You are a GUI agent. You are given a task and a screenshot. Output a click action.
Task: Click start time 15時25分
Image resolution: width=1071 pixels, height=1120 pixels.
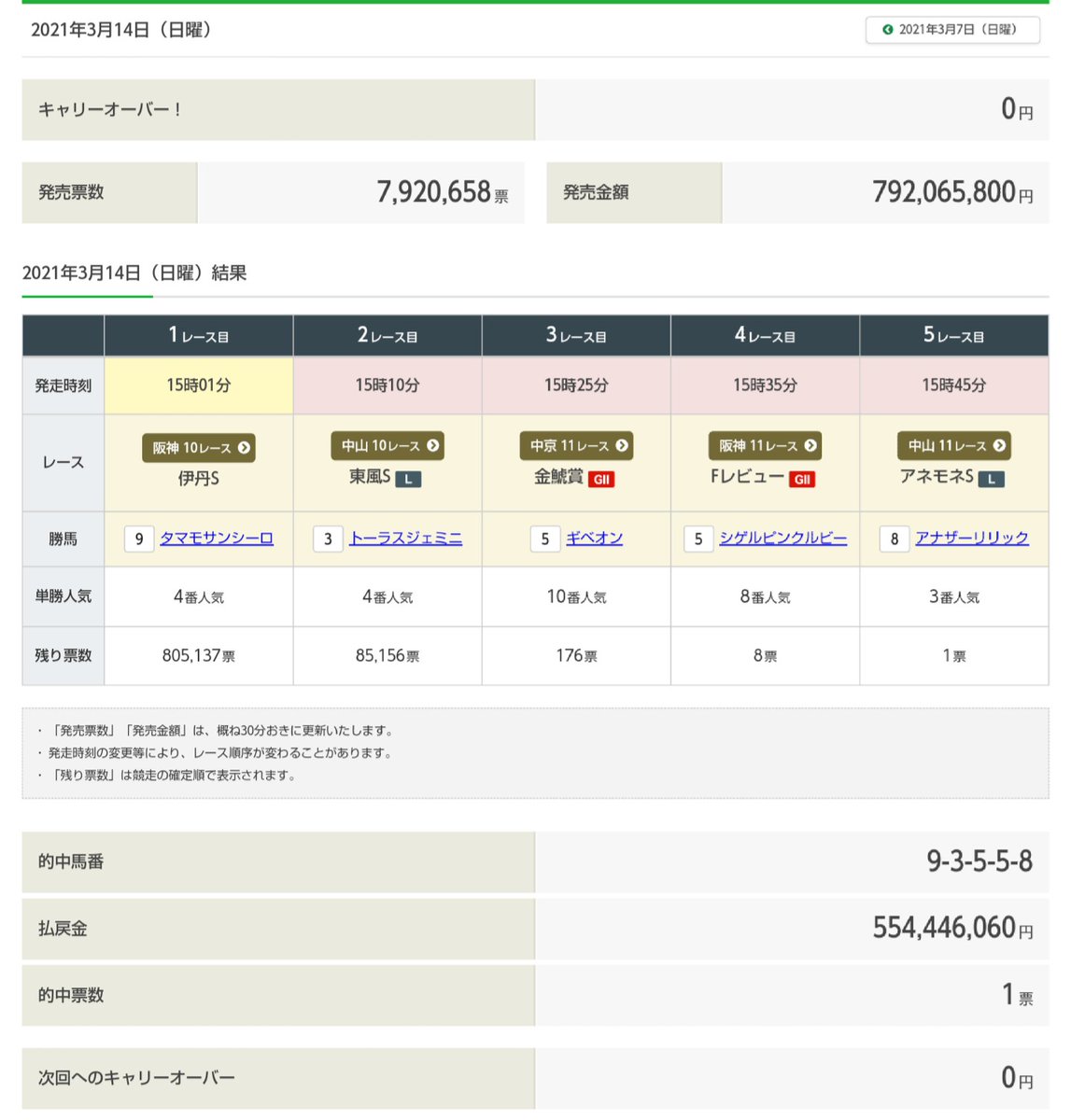click(x=576, y=385)
